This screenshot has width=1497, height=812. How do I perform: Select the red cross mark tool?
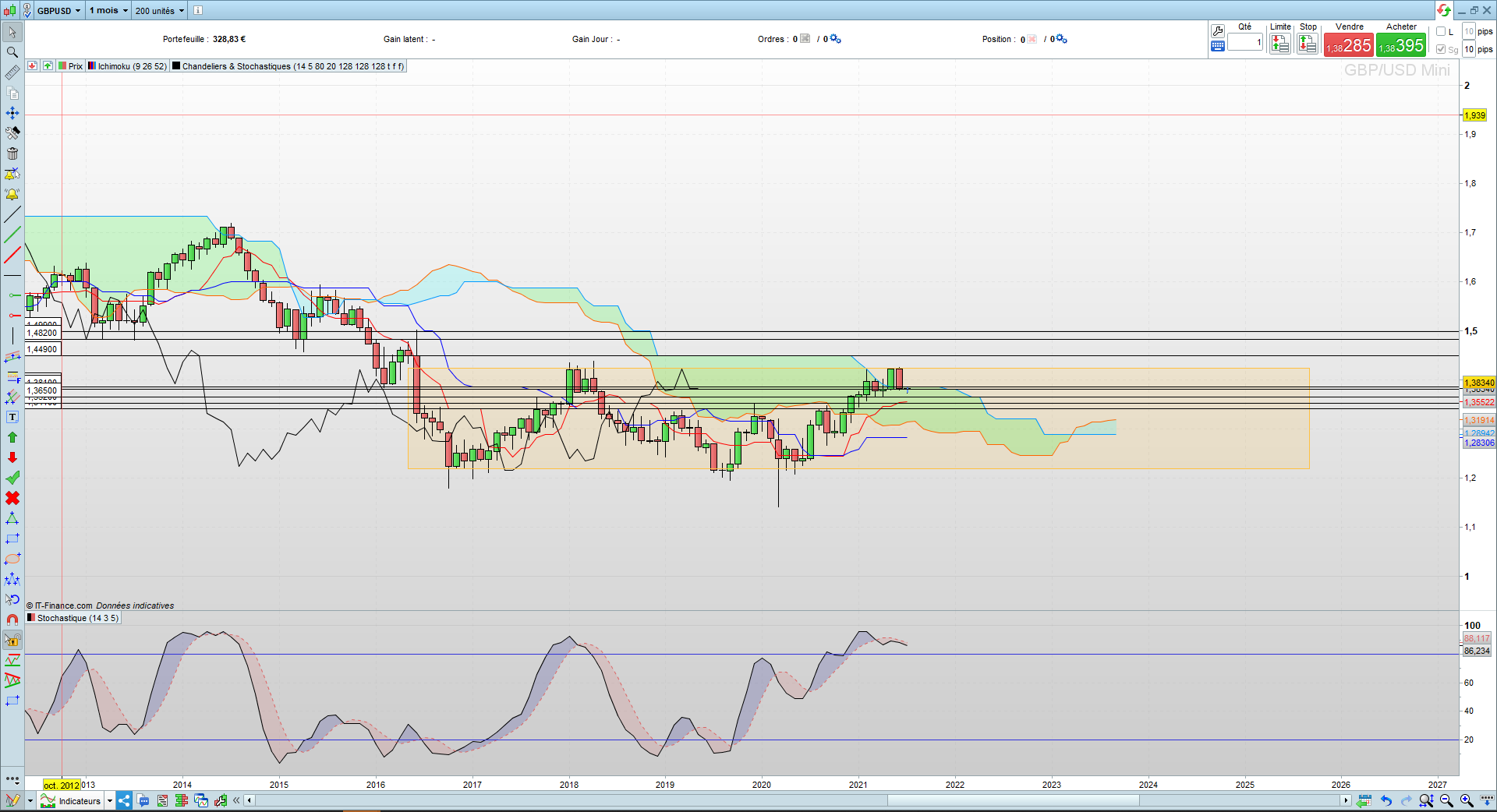pos(12,498)
